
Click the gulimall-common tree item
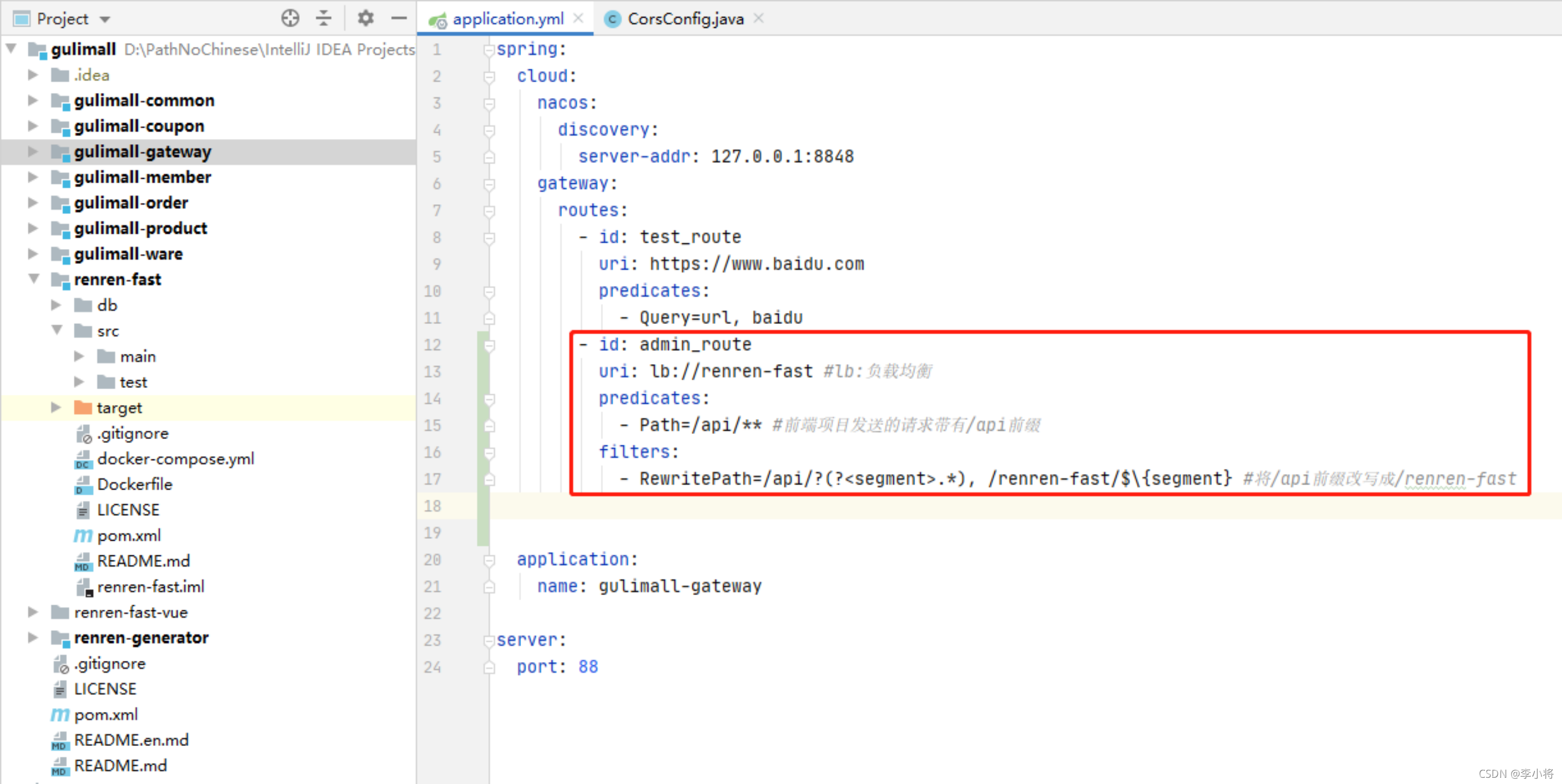coord(144,100)
